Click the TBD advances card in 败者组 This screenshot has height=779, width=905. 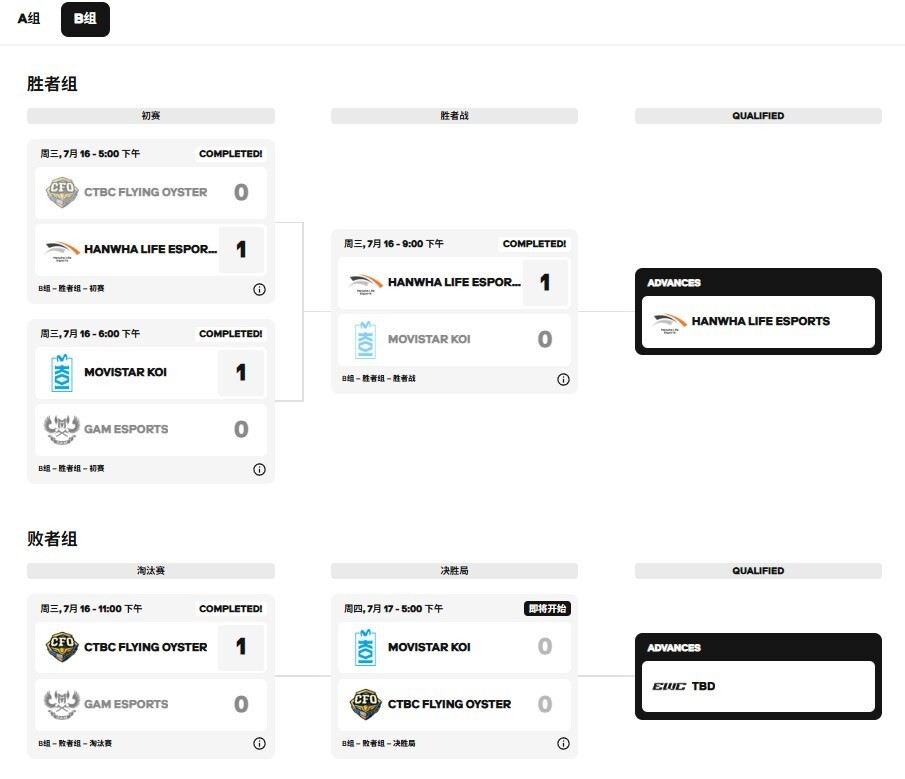[x=757, y=686]
